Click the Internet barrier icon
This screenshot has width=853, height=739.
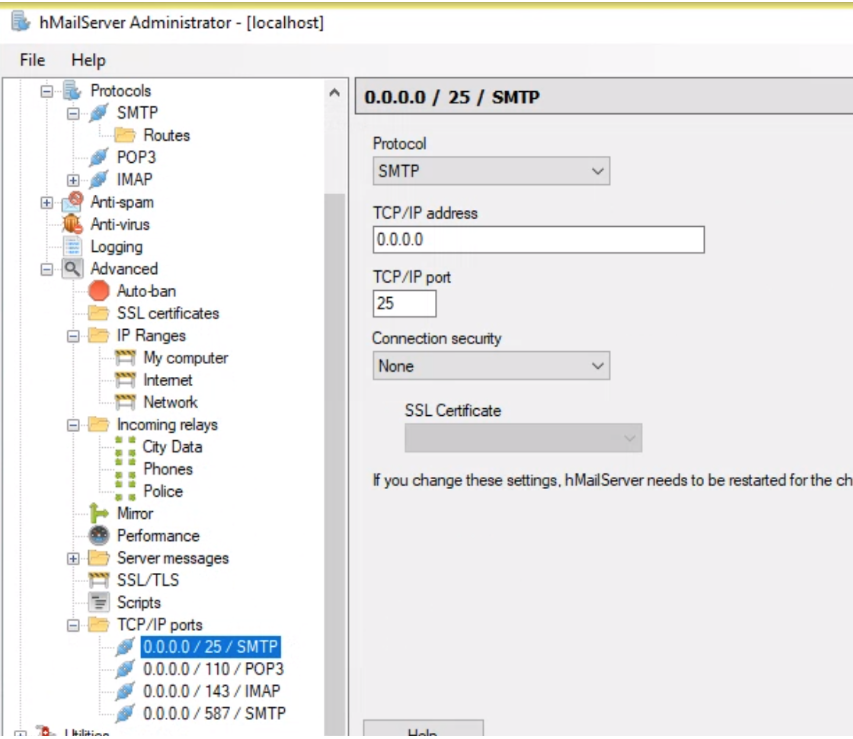pyautogui.click(x=125, y=380)
